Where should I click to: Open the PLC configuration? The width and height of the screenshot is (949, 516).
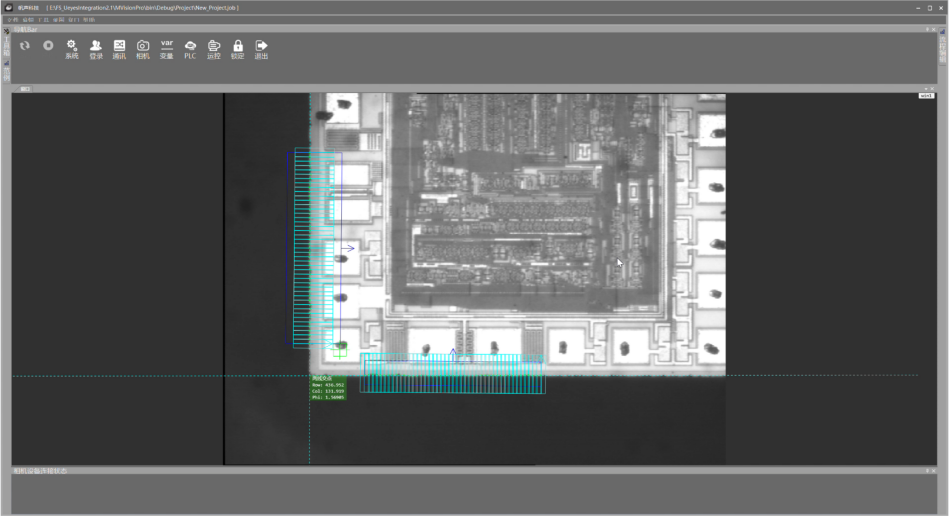coord(190,49)
